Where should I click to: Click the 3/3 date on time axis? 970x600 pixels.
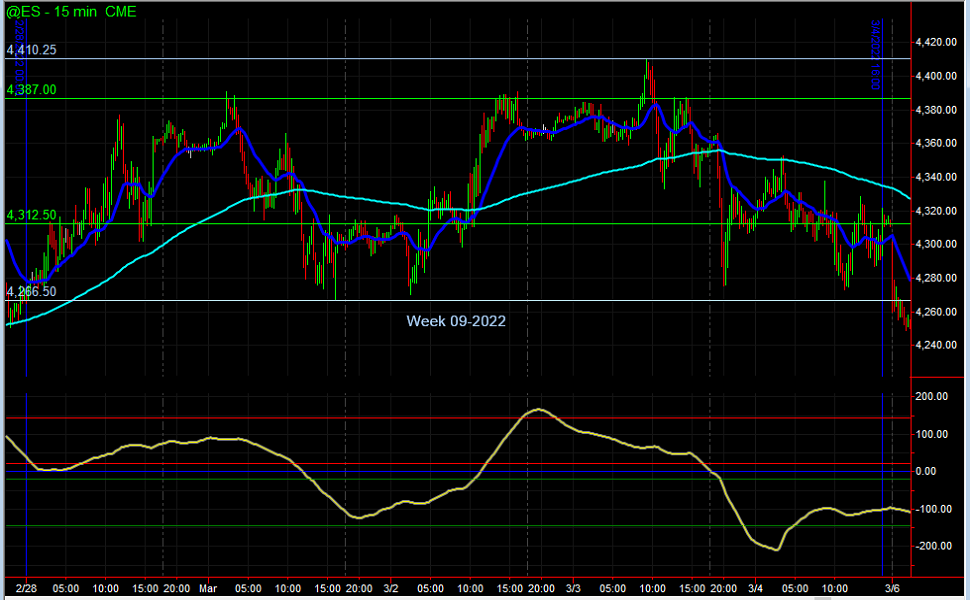[x=573, y=587]
